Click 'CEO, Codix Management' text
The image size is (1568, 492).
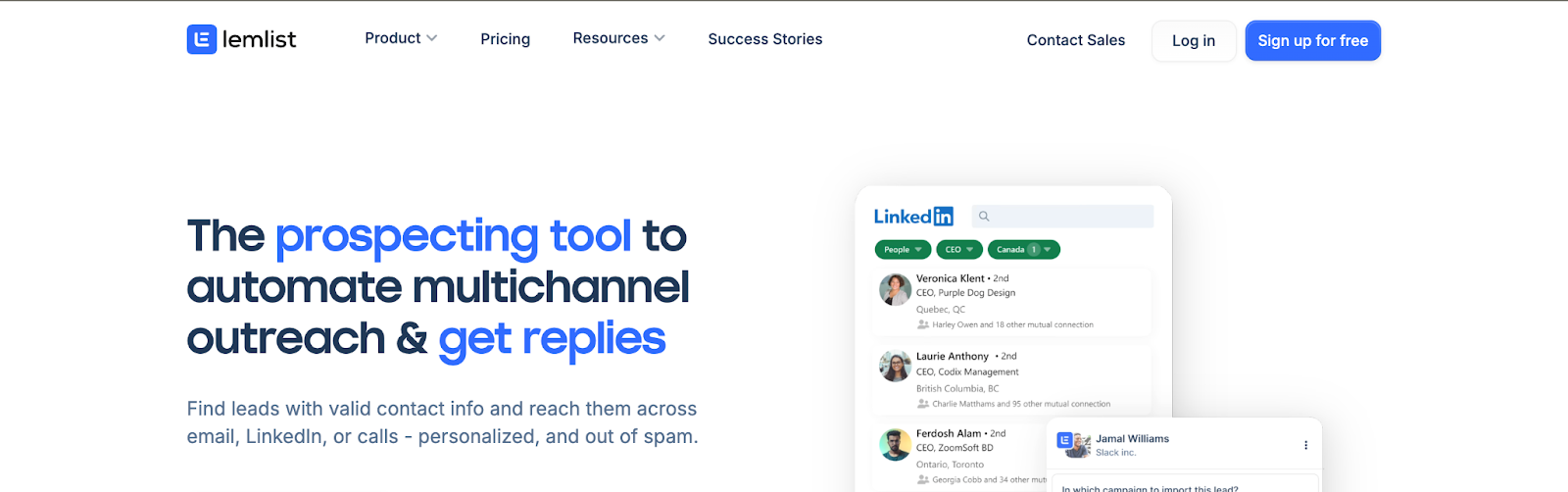tap(967, 372)
